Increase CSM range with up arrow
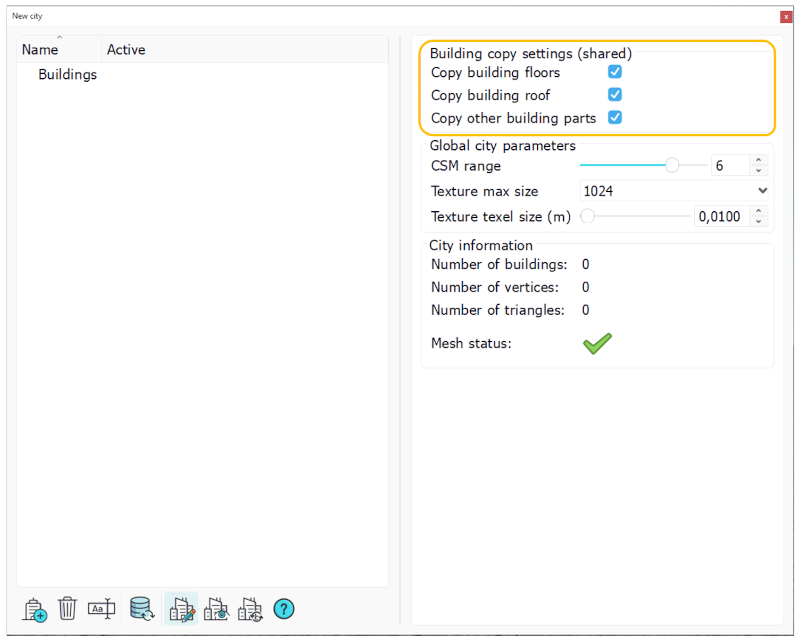Screen dimensions: 800x642 pyautogui.click(x=759, y=160)
